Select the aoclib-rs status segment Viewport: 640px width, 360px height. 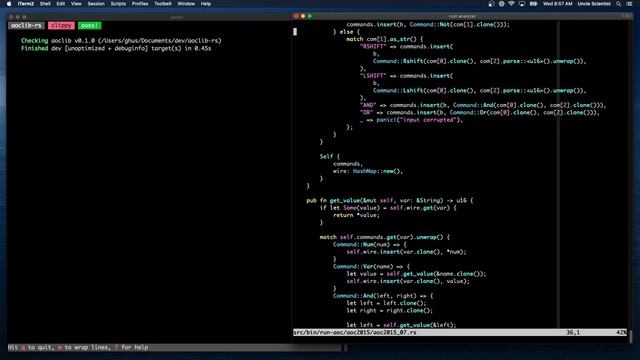26,25
